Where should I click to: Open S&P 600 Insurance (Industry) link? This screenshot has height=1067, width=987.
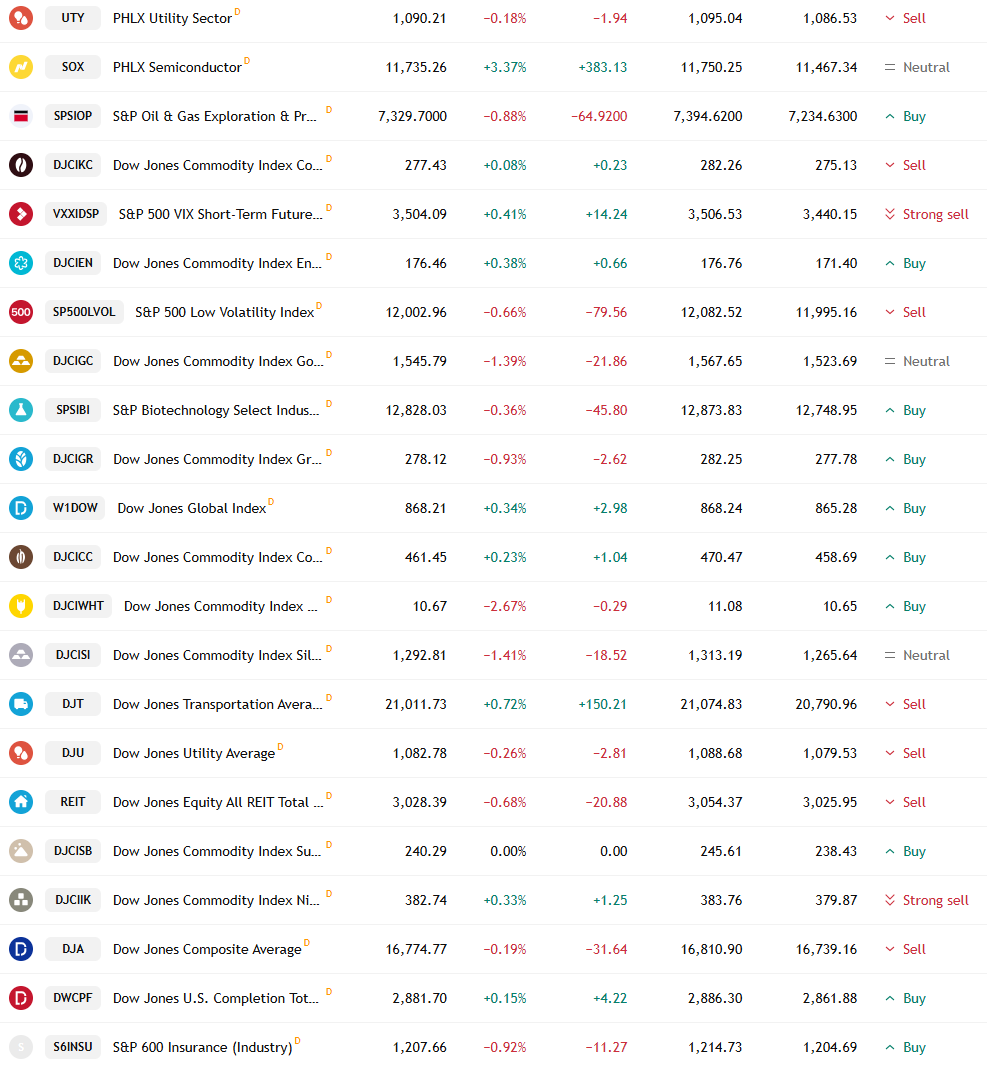[203, 1047]
